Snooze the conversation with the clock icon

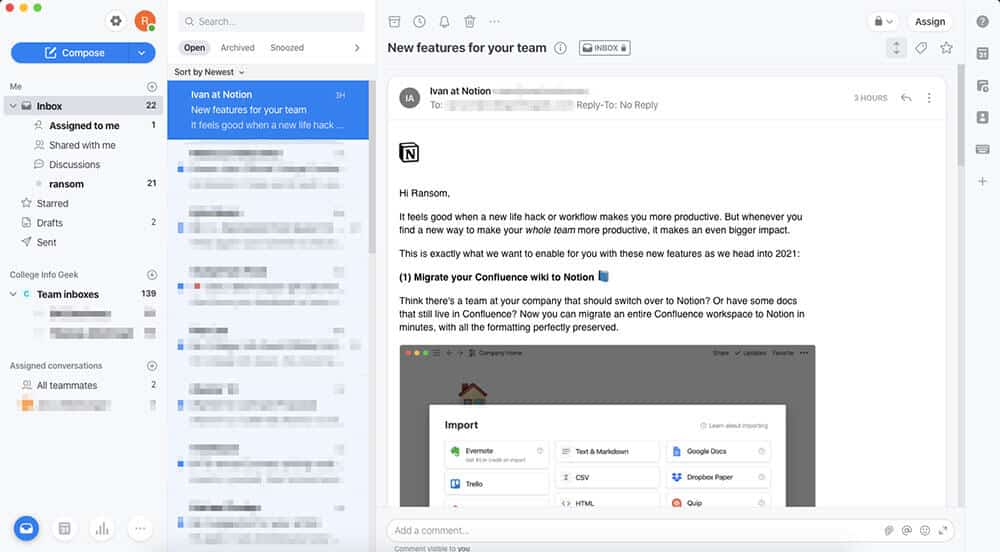(419, 22)
